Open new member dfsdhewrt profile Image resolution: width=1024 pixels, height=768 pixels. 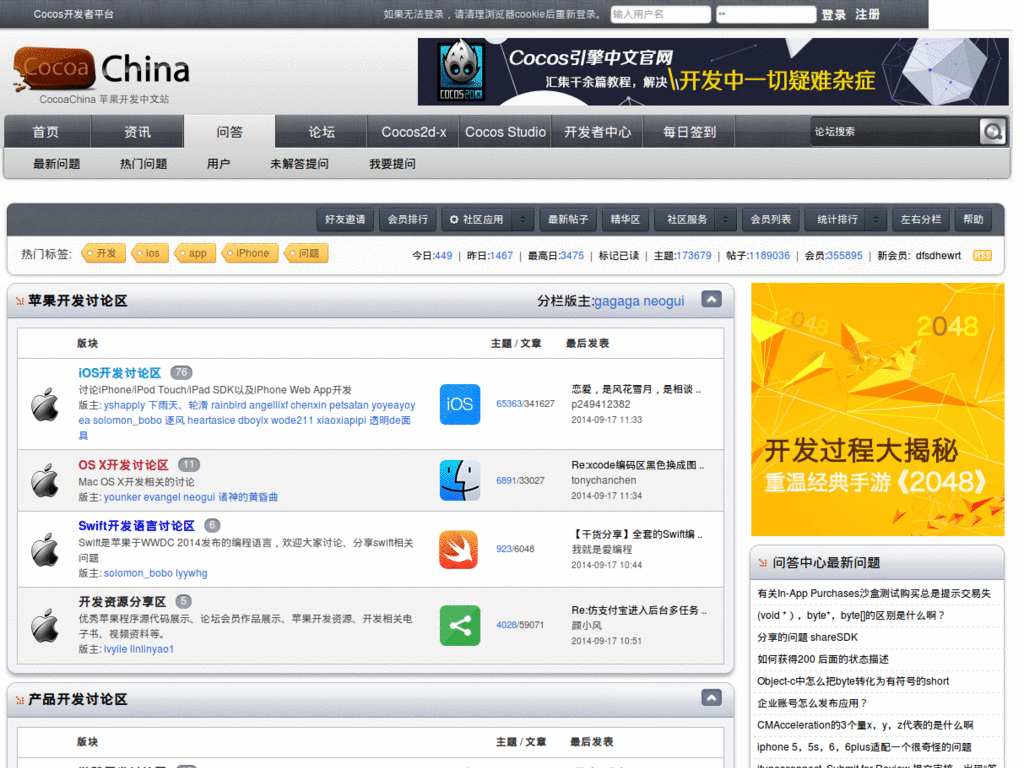tap(938, 255)
